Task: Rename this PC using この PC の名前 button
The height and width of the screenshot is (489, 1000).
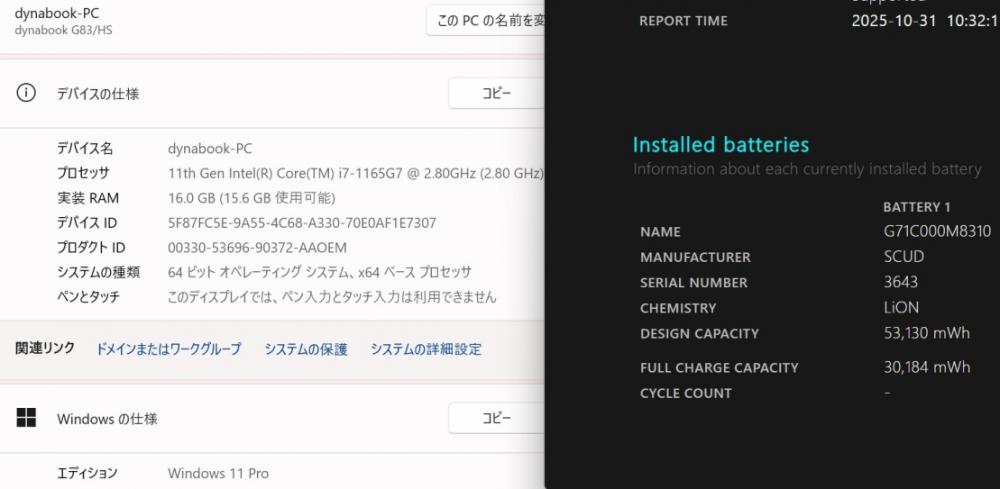Action: (486, 20)
